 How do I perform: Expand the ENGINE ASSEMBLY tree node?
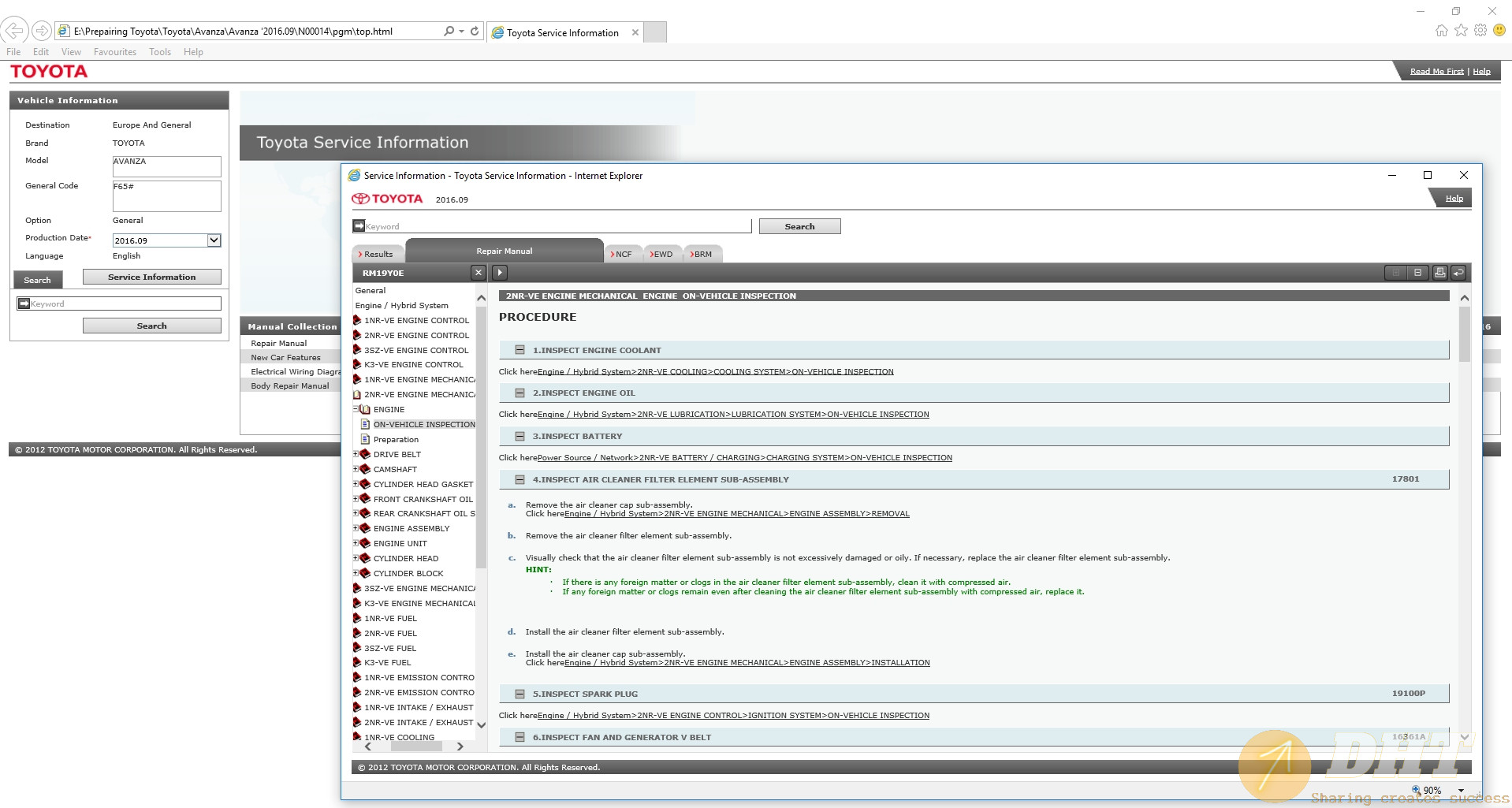356,528
